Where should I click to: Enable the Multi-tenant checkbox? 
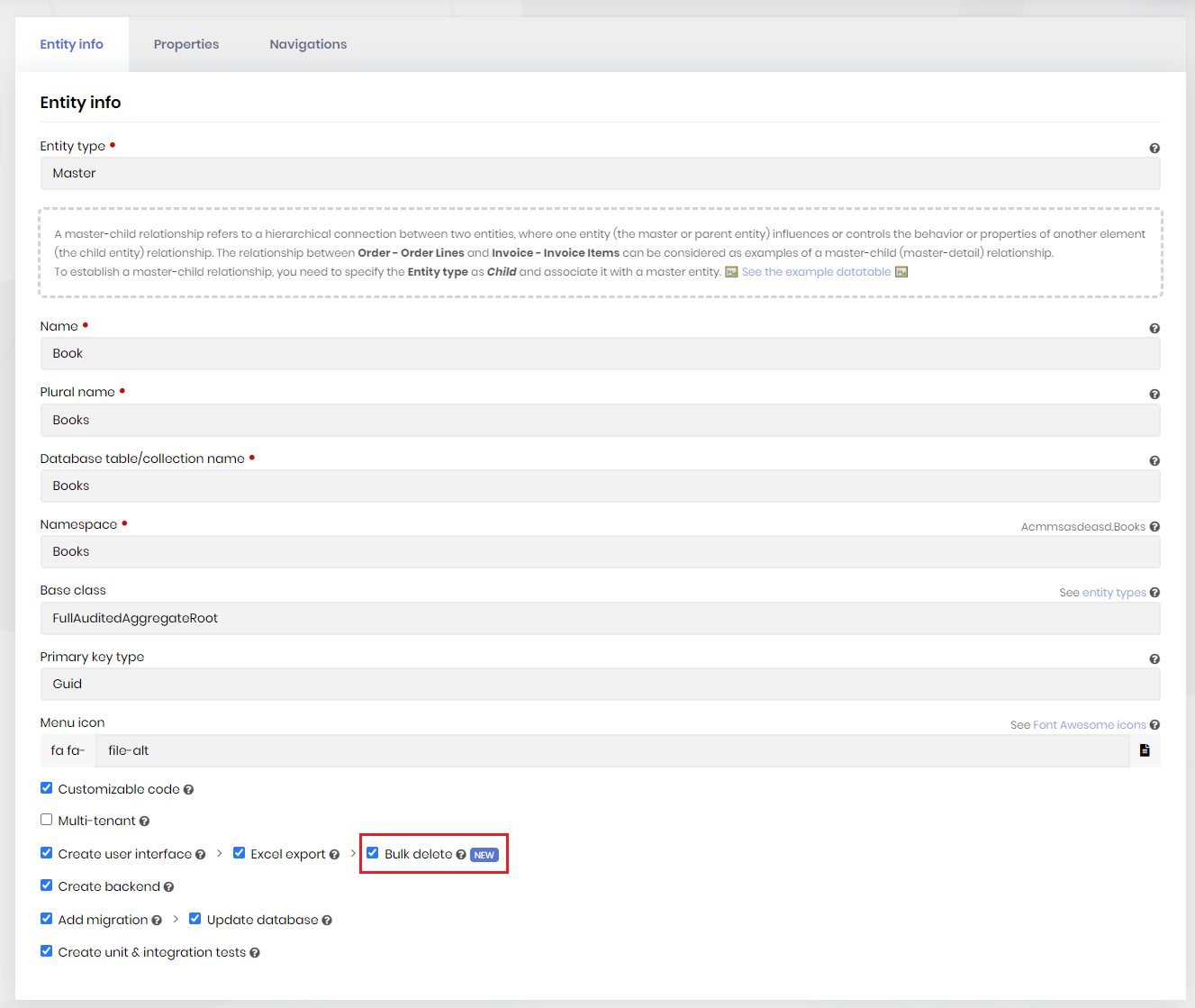click(x=47, y=820)
